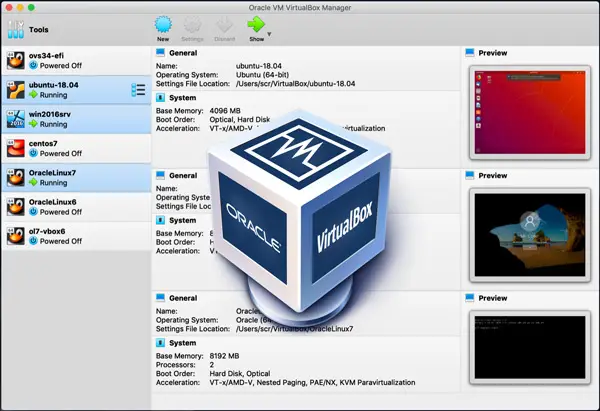
Task: Click the Powered Off status icon of centos7
Action: (x=34, y=153)
